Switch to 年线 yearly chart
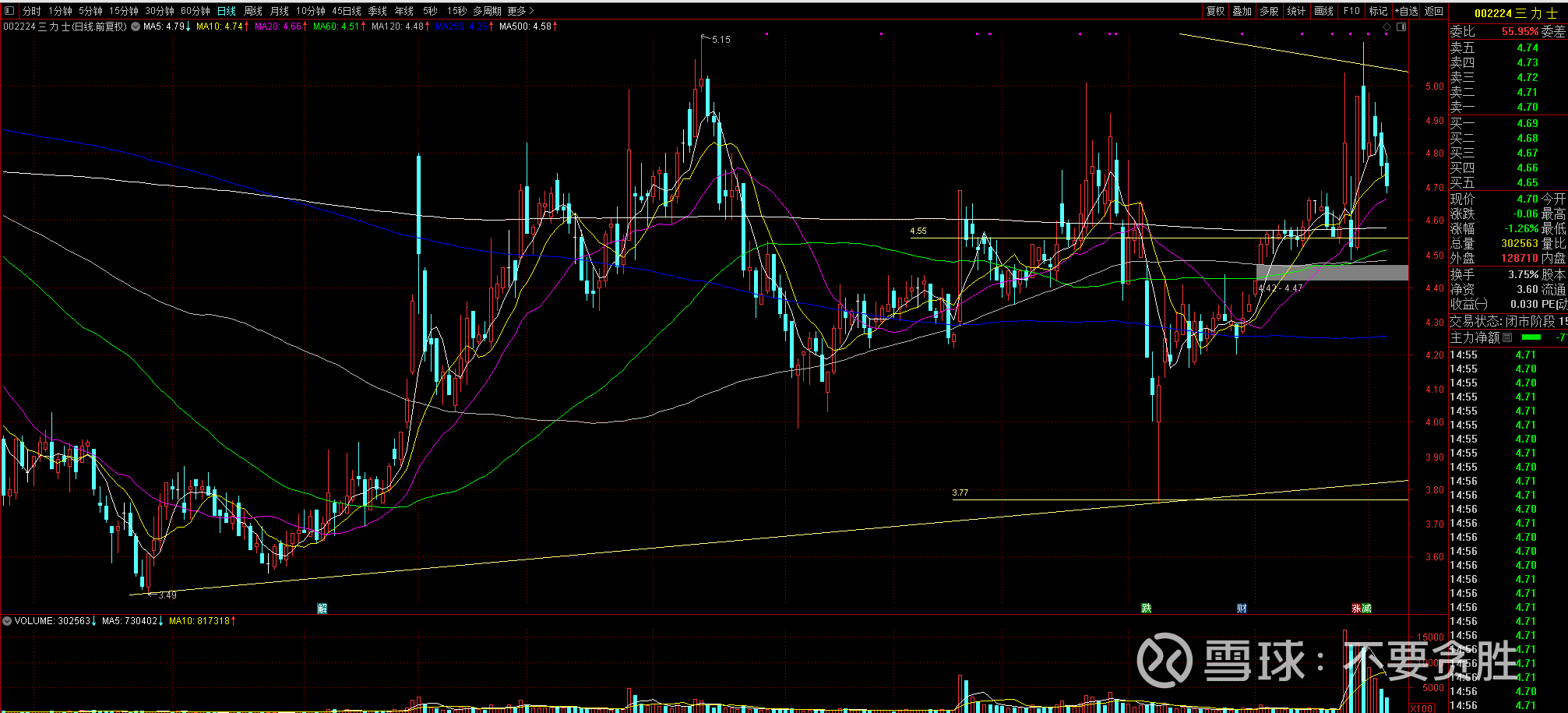Screen dimensions: 1568x713 [x=404, y=11]
